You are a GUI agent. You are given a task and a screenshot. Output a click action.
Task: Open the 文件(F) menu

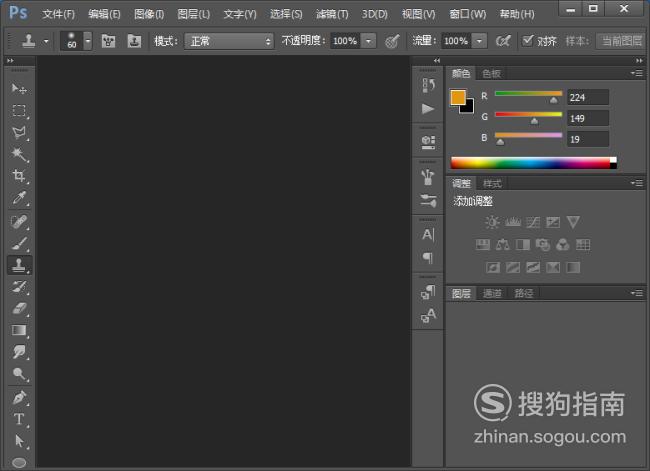[58, 15]
